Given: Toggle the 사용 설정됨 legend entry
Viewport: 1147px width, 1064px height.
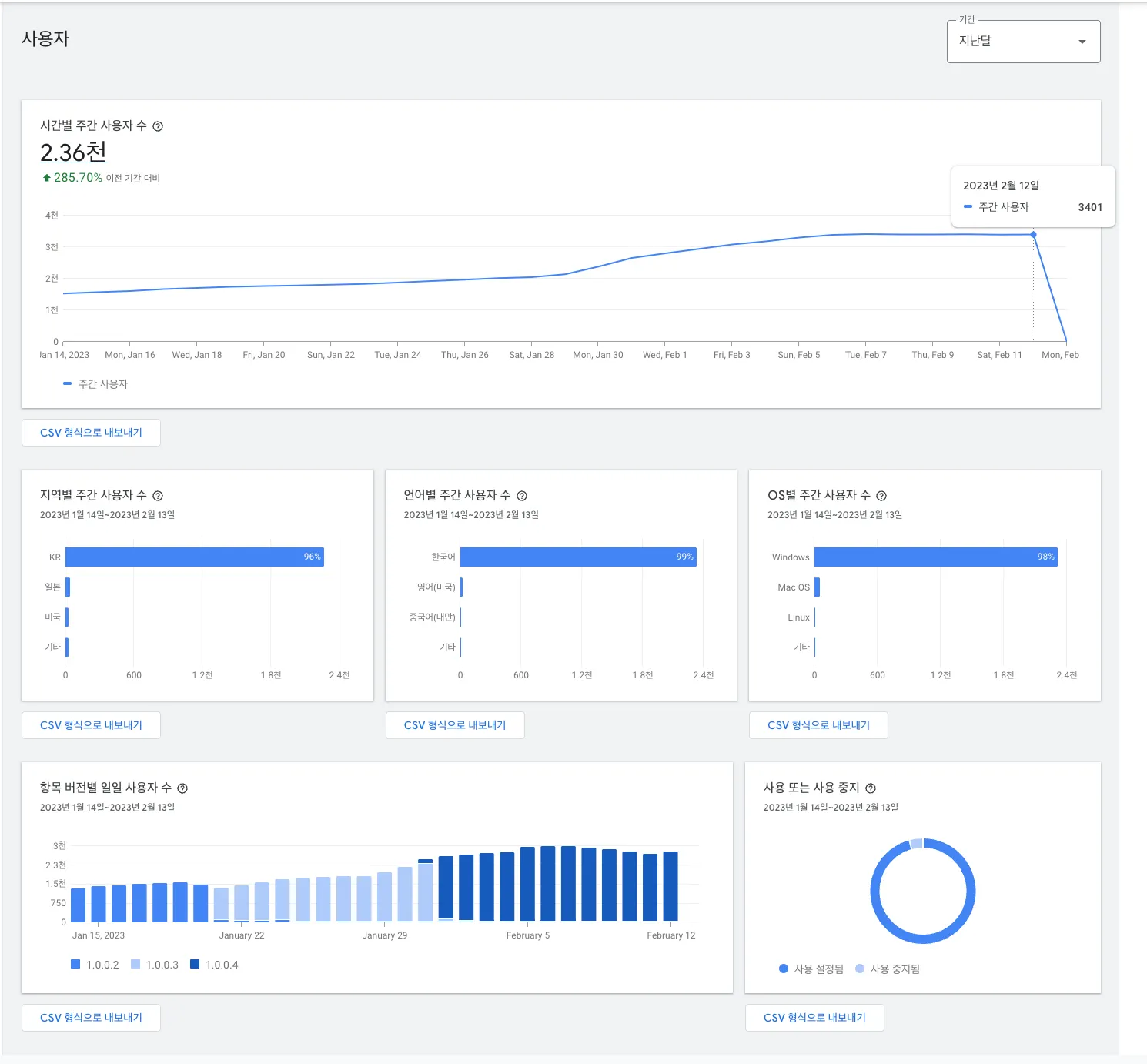Looking at the screenshot, I should tap(811, 969).
